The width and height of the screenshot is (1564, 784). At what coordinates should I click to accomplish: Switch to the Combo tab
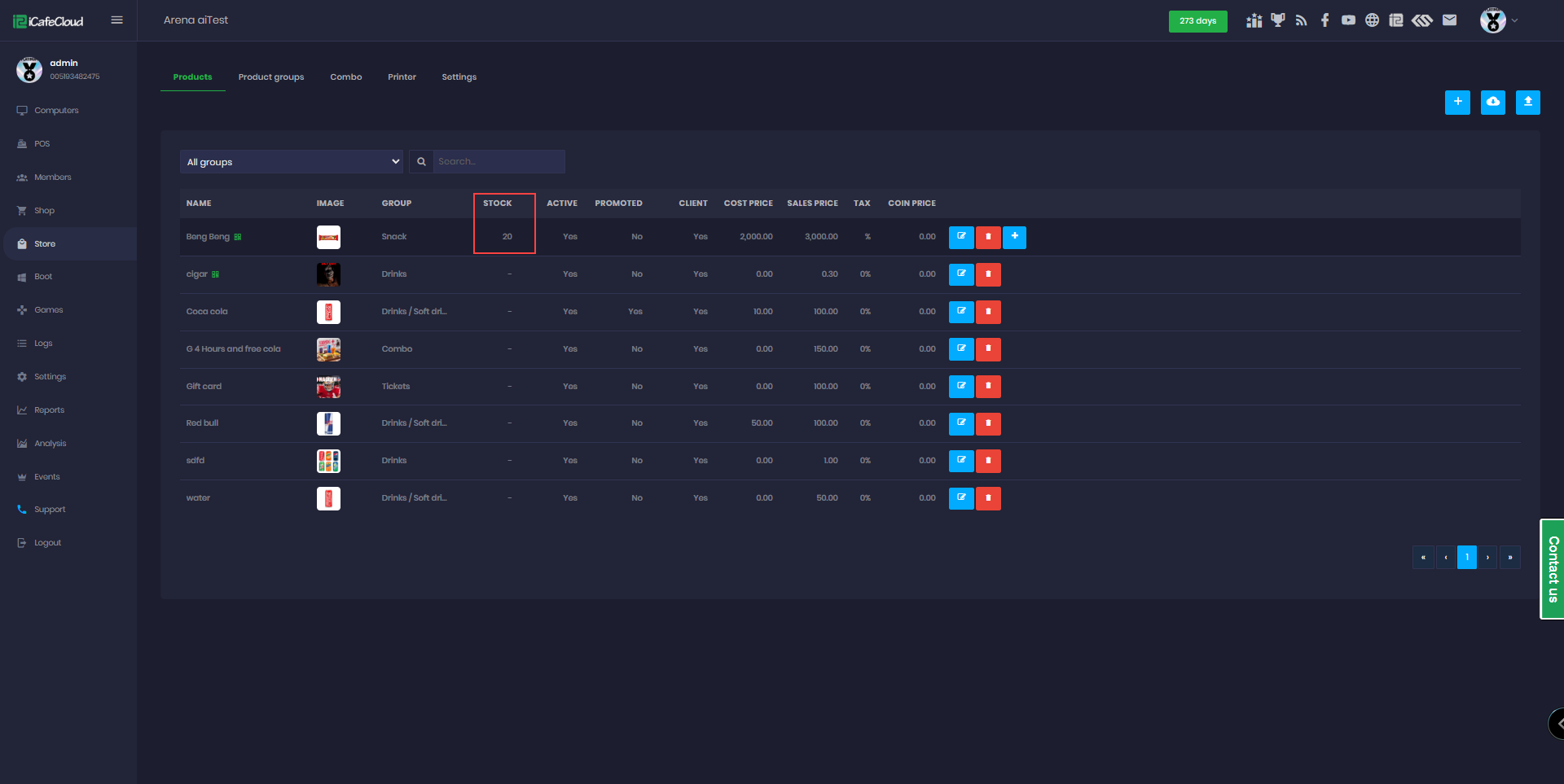tap(345, 77)
